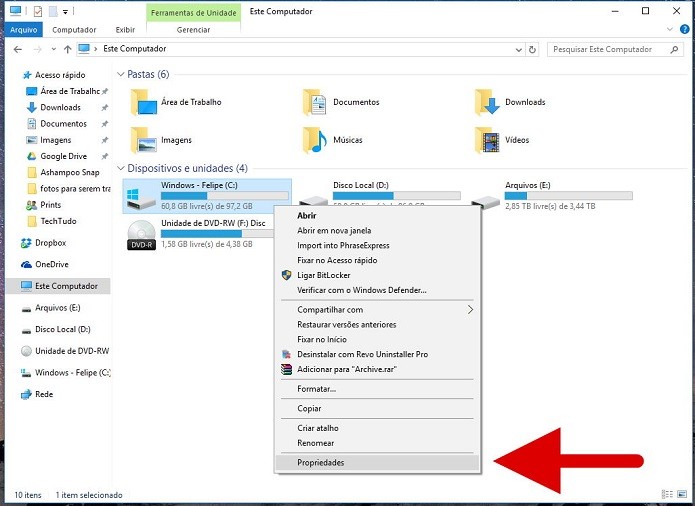695x506 pixels.
Task: Select Disco Local (D:) in the sidebar
Action: point(56,329)
